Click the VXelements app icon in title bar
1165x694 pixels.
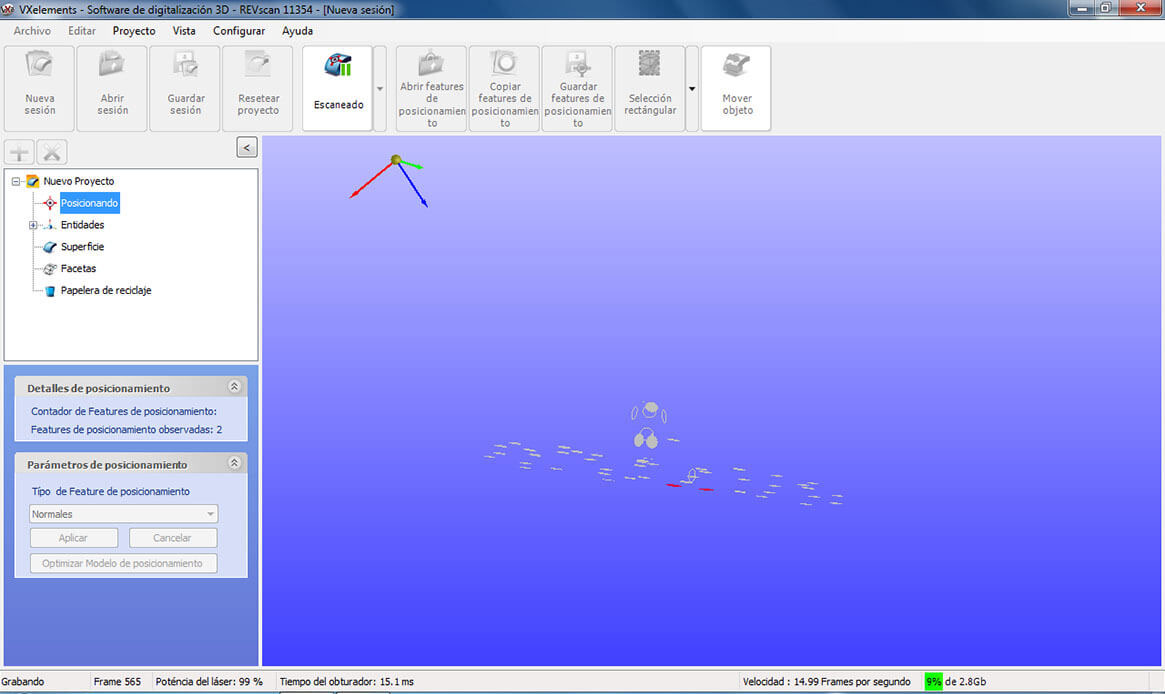click(8, 10)
